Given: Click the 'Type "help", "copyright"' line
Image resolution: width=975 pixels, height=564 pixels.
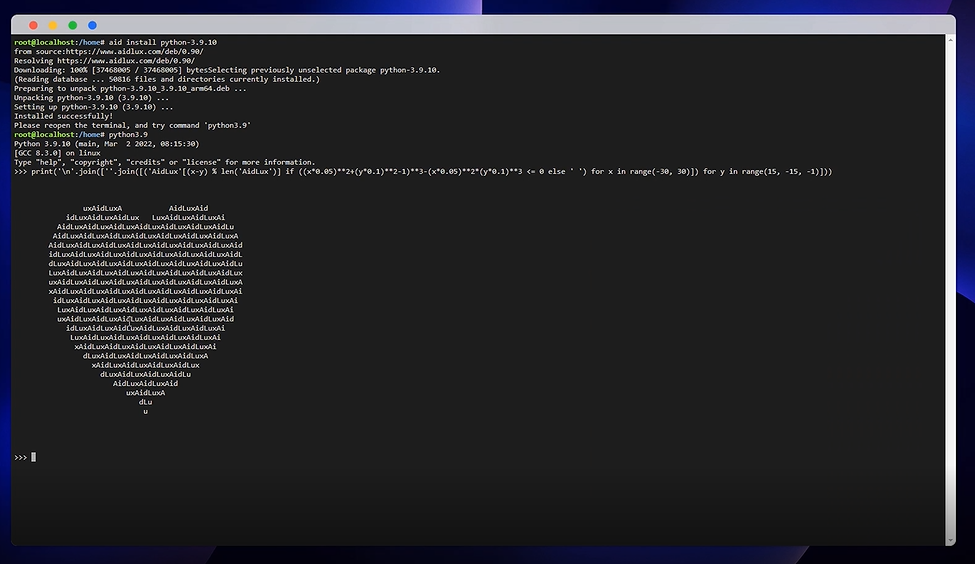Looking at the screenshot, I should click(165, 162).
